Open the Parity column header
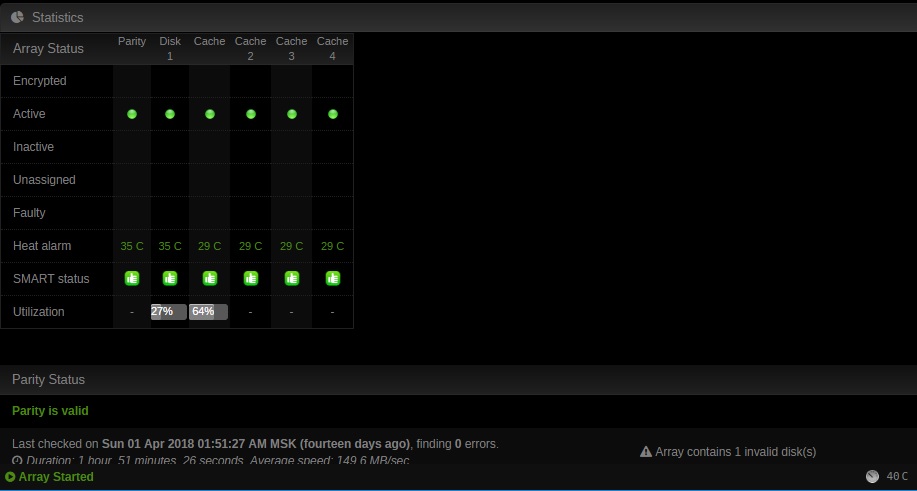This screenshot has height=491, width=917. point(132,42)
